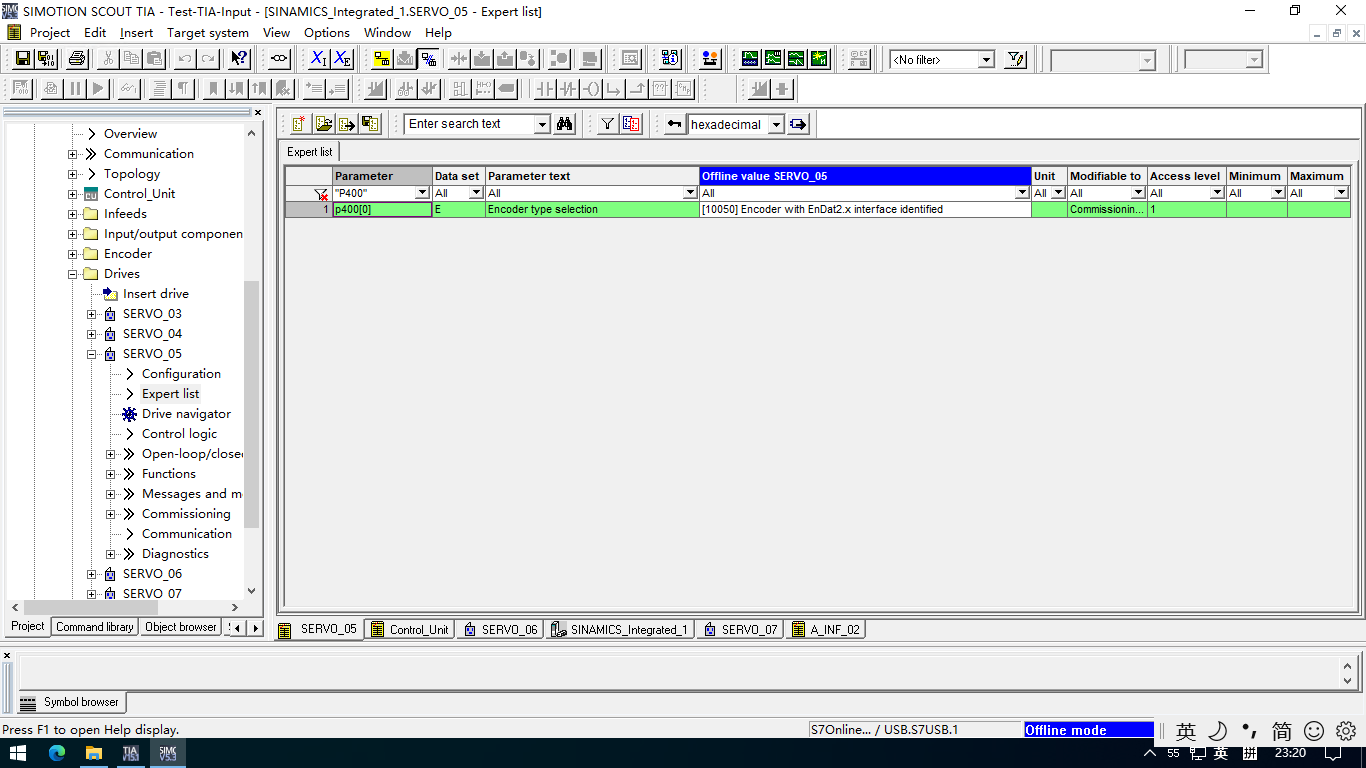Open the Project menu
The width and height of the screenshot is (1366, 768).
(x=50, y=32)
